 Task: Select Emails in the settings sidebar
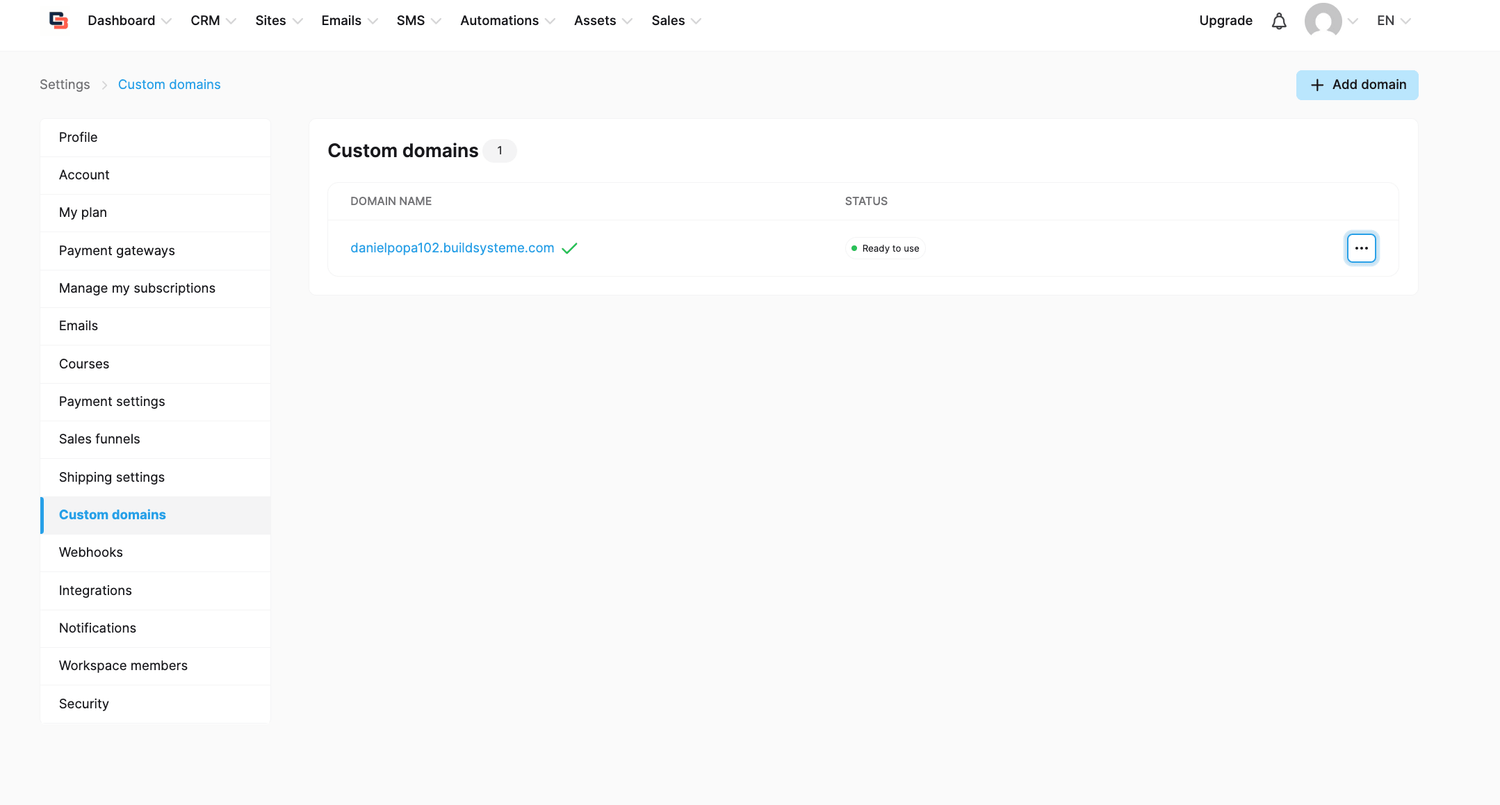(x=155, y=326)
